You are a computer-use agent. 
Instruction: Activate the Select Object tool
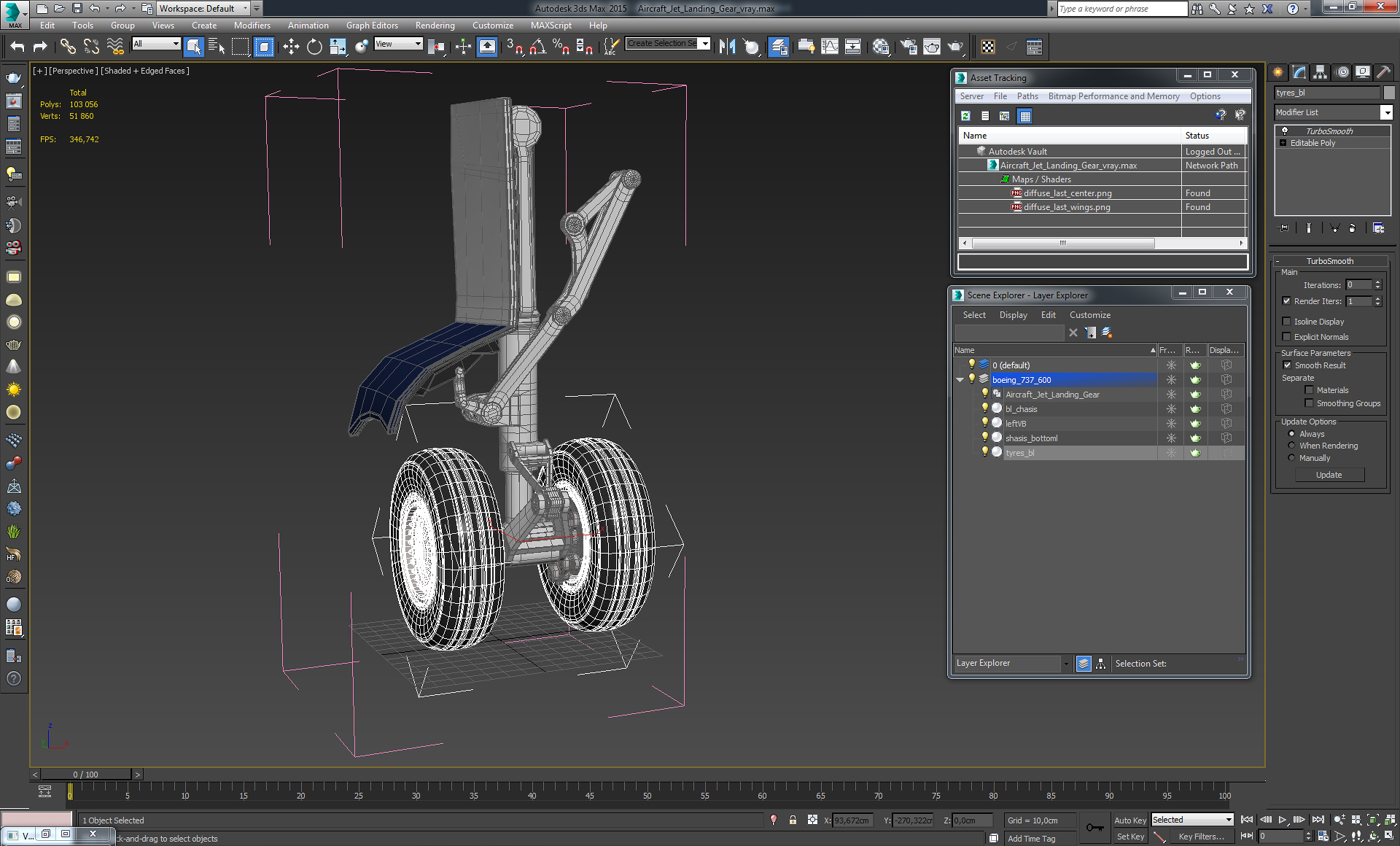coord(193,47)
